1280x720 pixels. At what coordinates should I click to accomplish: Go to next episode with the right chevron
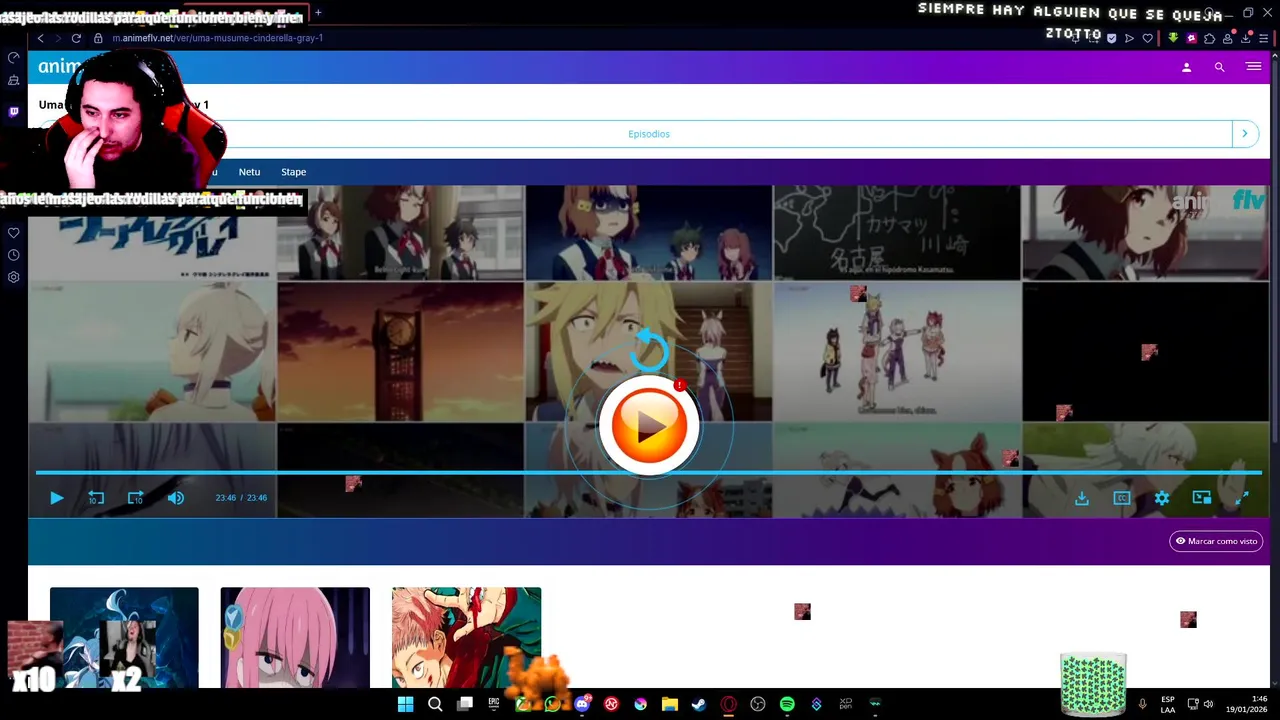click(x=1245, y=134)
